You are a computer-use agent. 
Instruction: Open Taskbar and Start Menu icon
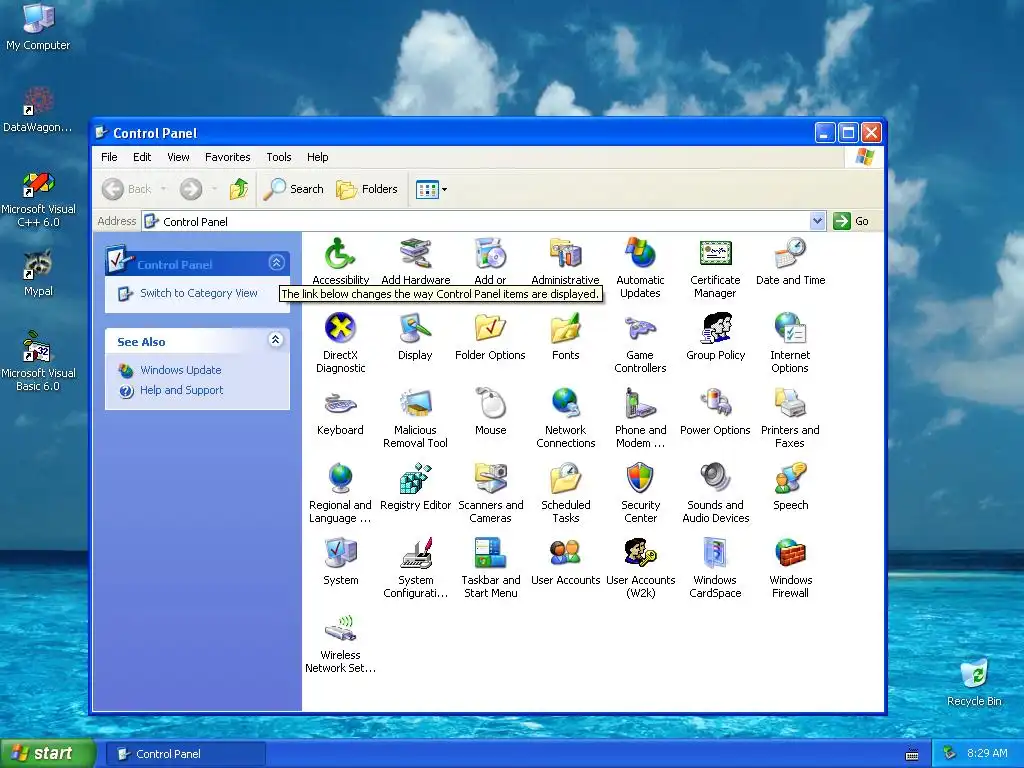[490, 553]
